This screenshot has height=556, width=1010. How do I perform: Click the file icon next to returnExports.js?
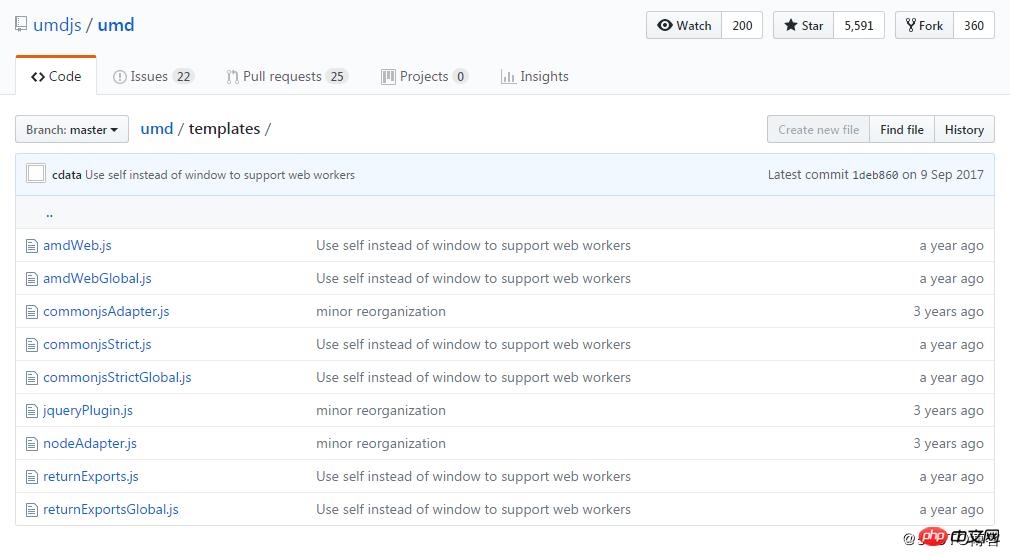31,477
